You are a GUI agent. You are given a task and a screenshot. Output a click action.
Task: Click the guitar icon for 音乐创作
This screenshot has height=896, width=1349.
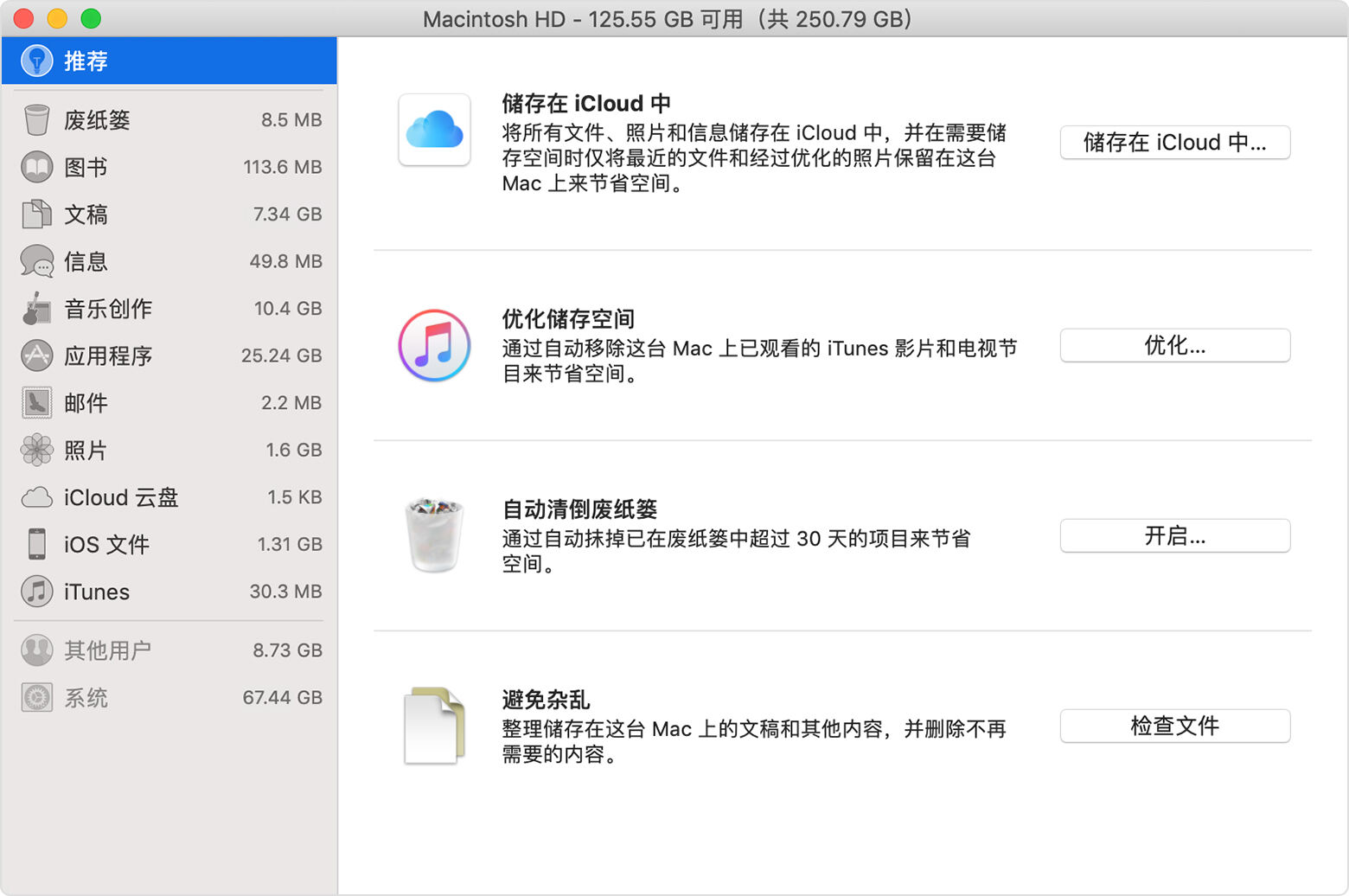coord(36,308)
